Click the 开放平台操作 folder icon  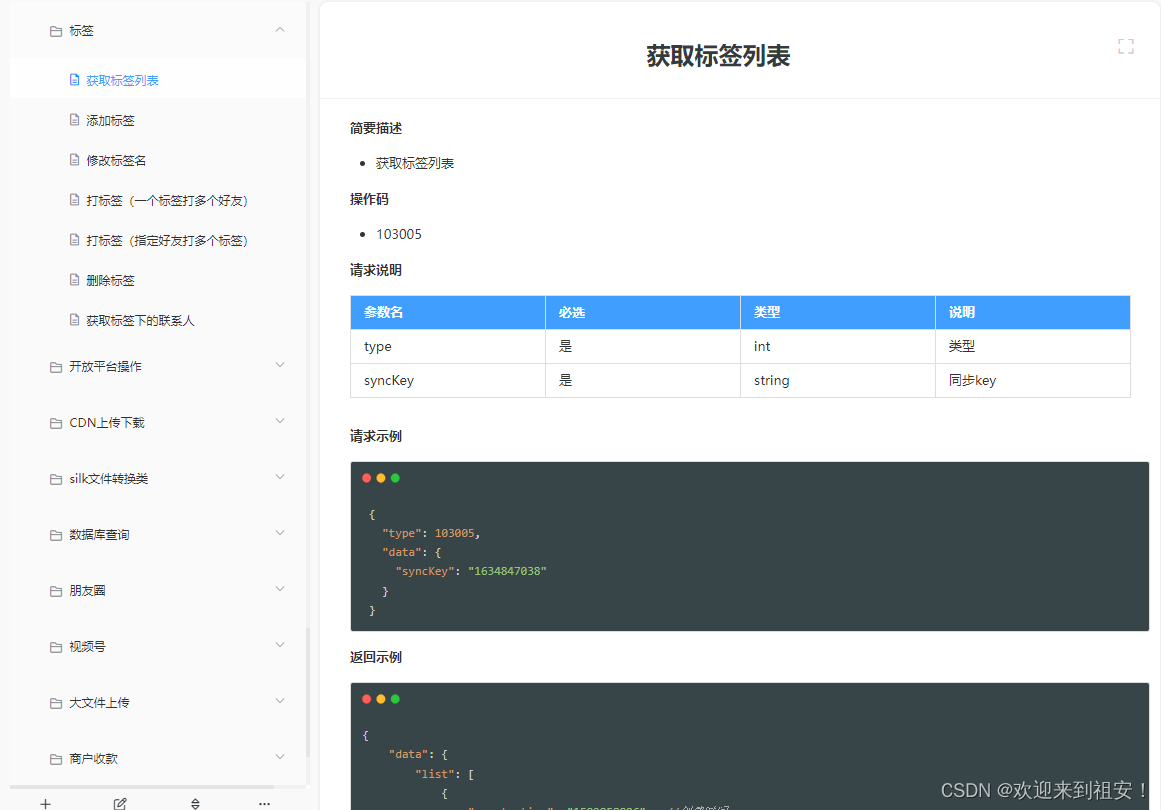click(x=56, y=367)
